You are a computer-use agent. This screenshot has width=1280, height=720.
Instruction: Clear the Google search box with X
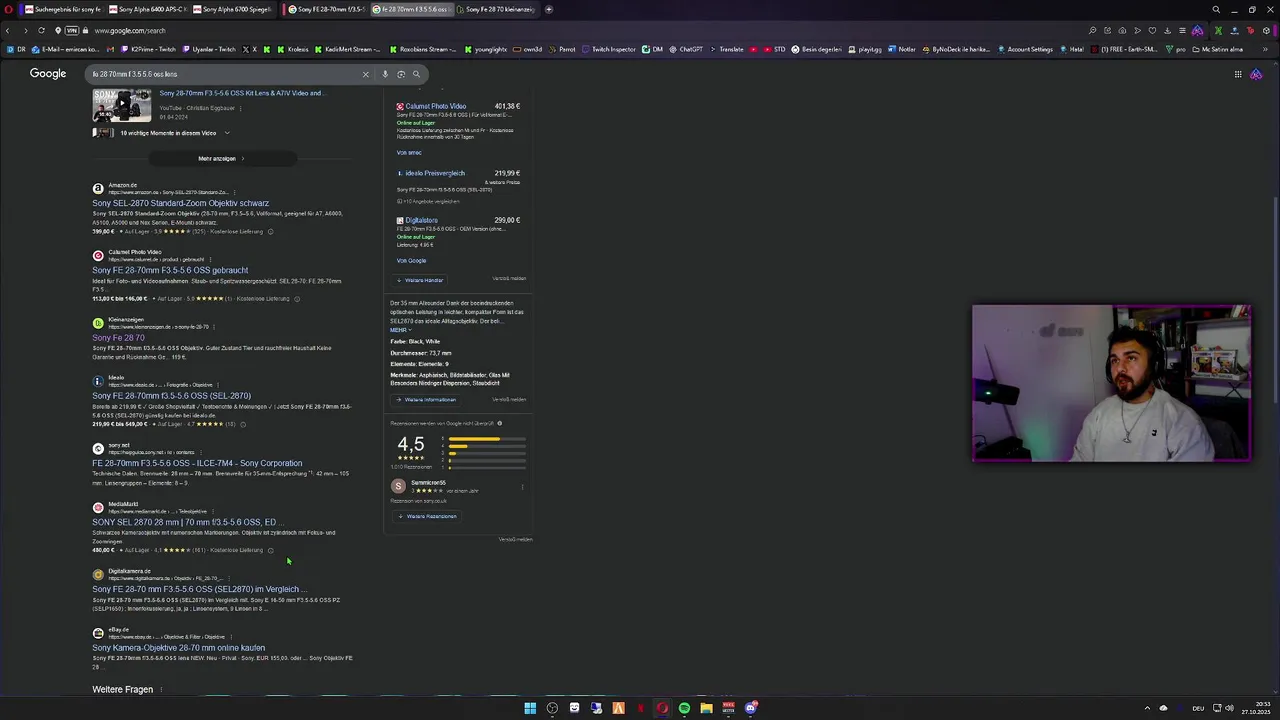point(365,74)
